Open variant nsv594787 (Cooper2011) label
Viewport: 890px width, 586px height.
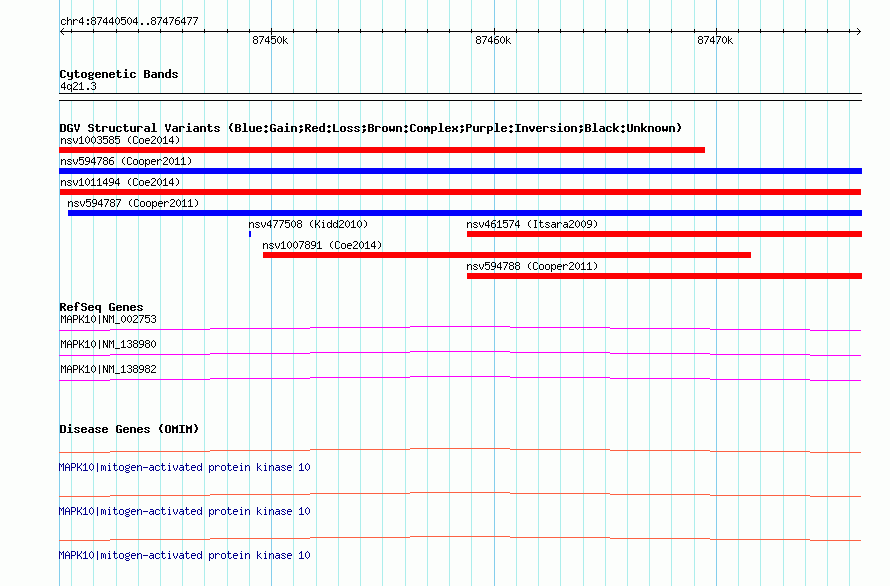(x=133, y=203)
